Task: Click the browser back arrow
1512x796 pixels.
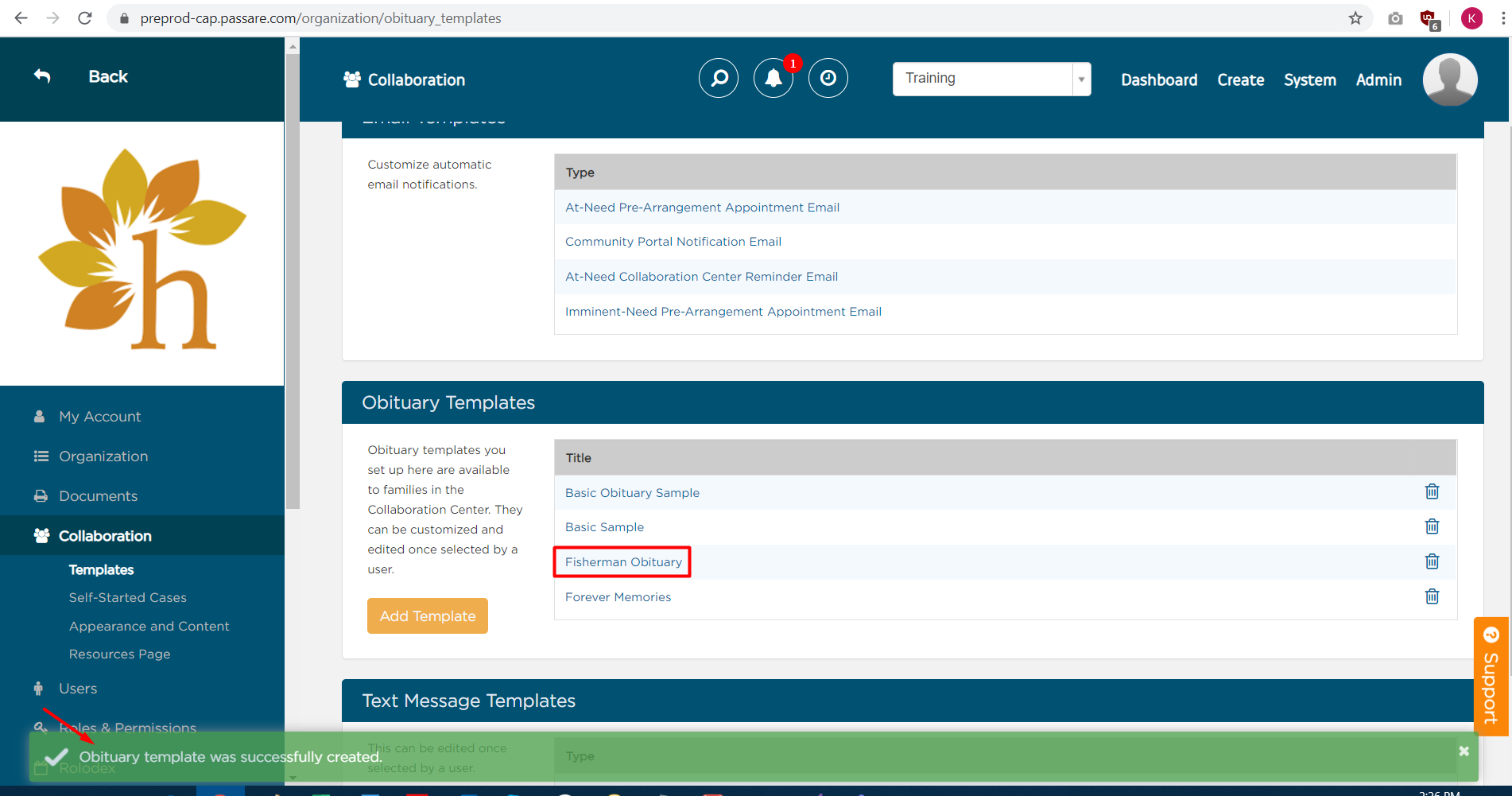Action: 21,17
